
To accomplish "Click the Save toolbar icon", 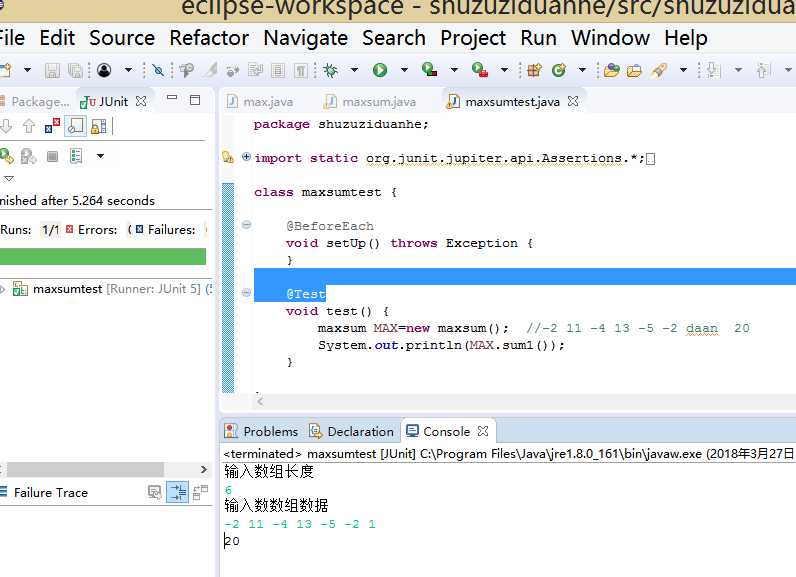I will click(52, 70).
